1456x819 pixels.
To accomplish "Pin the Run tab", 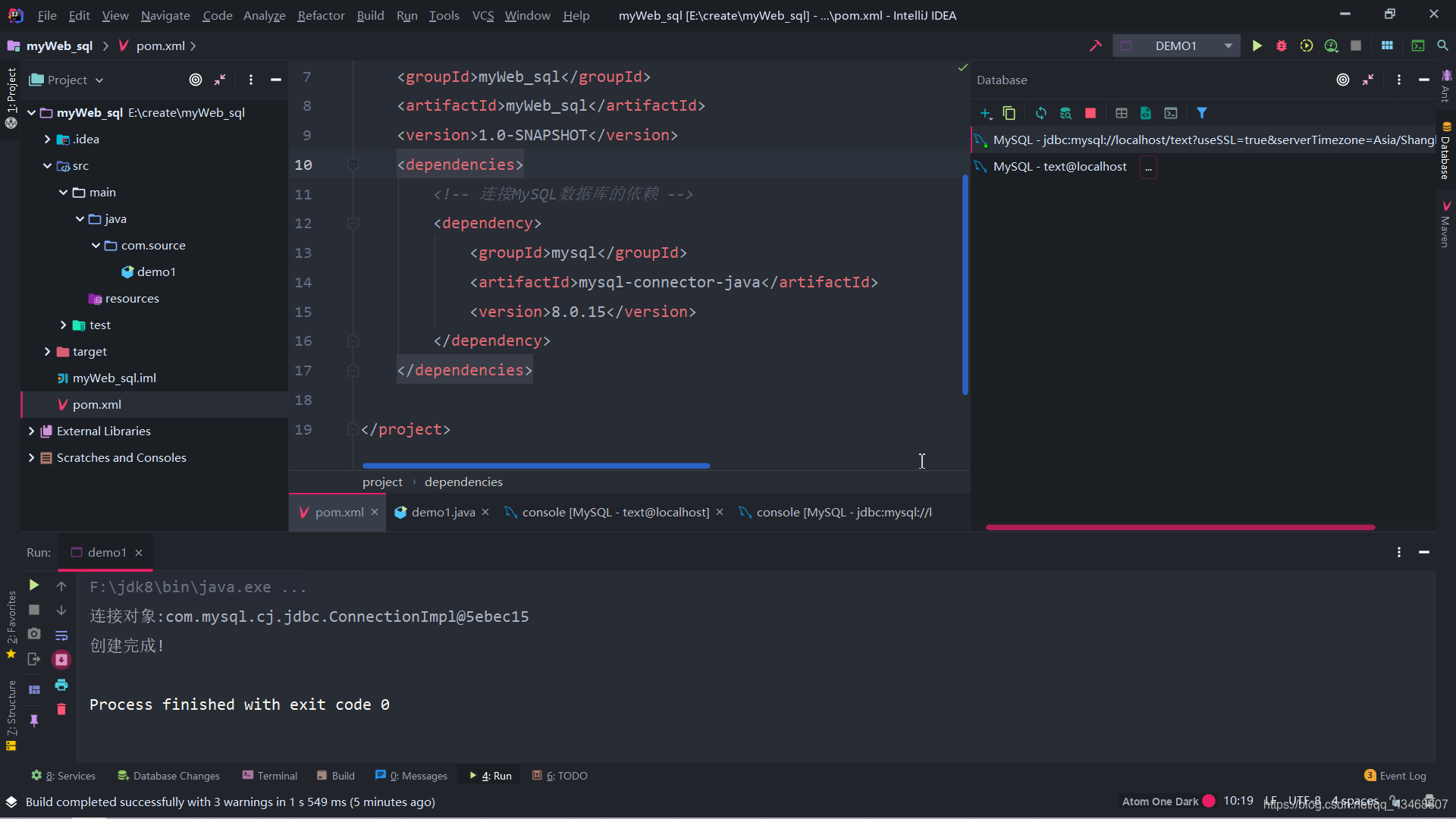I will (x=34, y=720).
